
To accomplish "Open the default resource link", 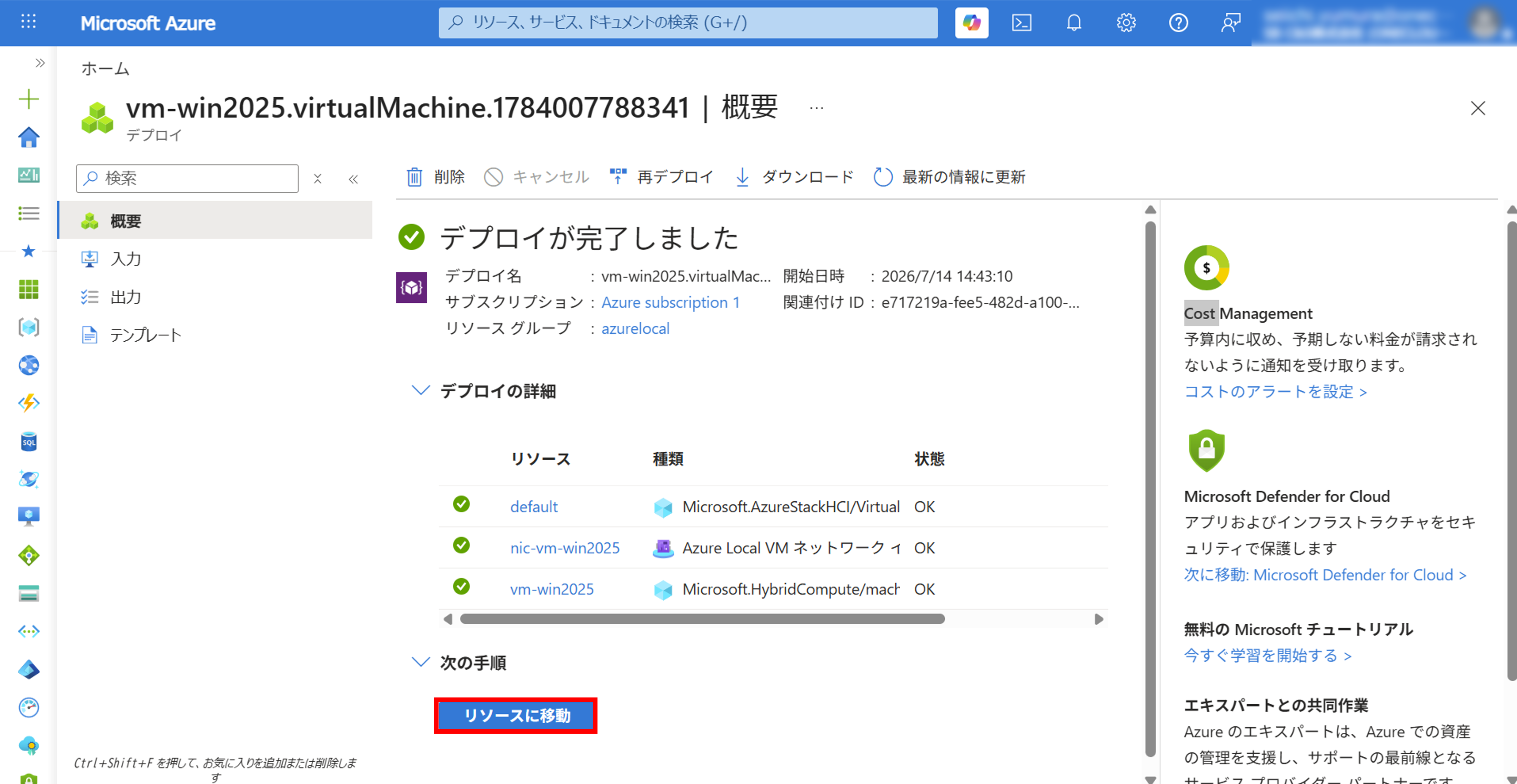I will click(534, 506).
